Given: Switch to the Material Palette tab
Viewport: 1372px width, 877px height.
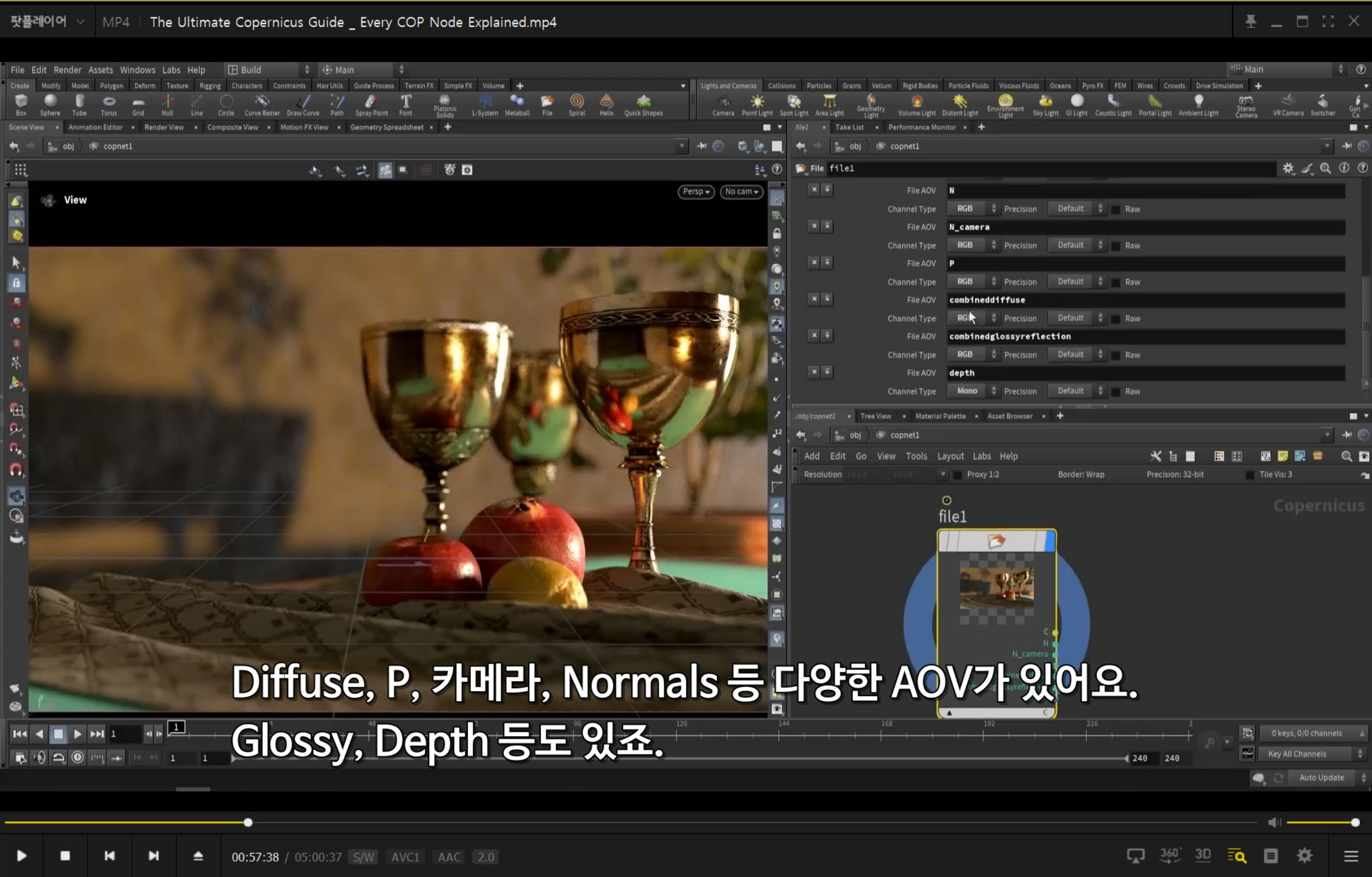Looking at the screenshot, I should tap(940, 415).
